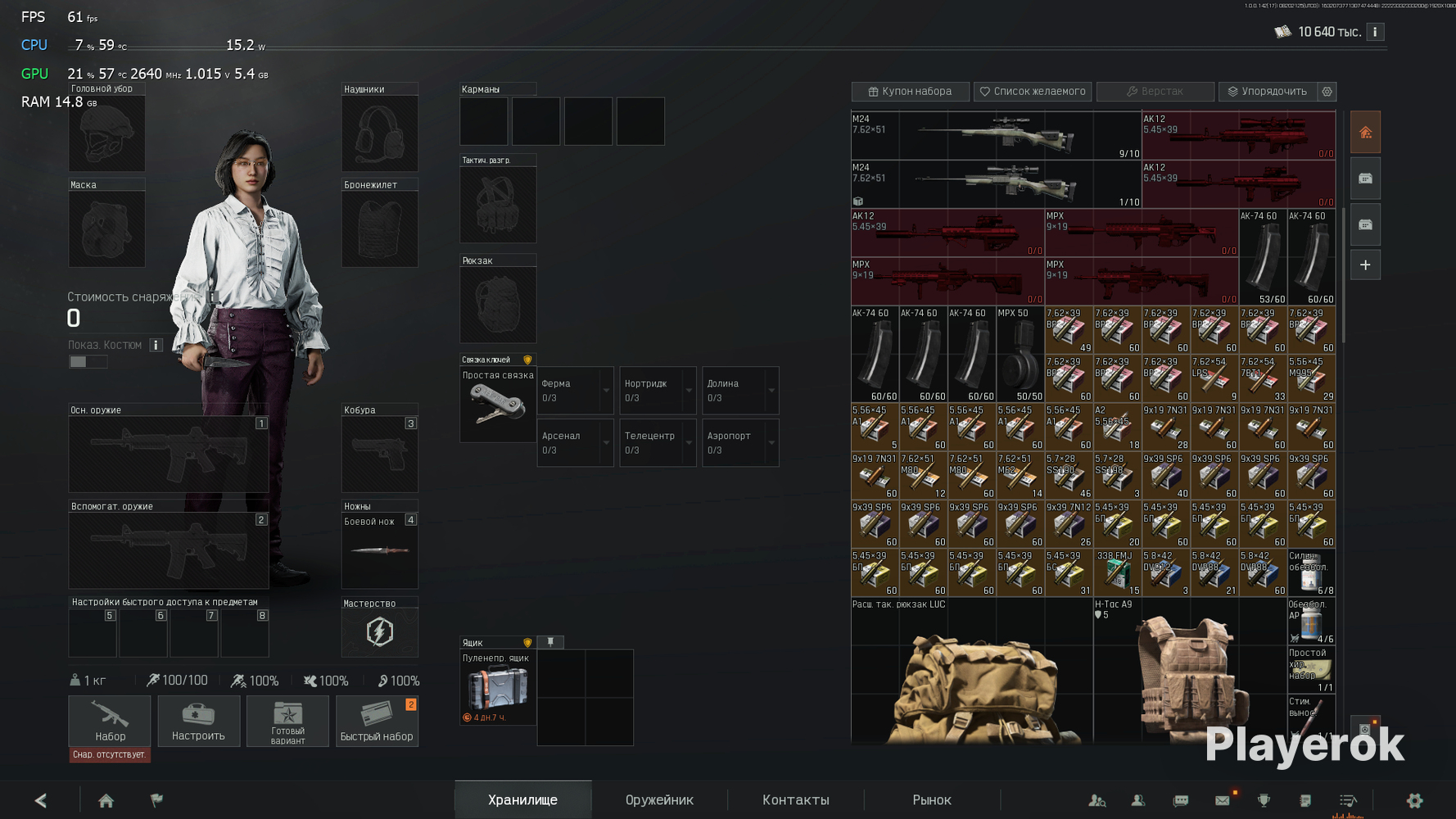Open the flag icon in bottom bar
Image resolution: width=1456 pixels, height=819 pixels.
click(x=156, y=800)
